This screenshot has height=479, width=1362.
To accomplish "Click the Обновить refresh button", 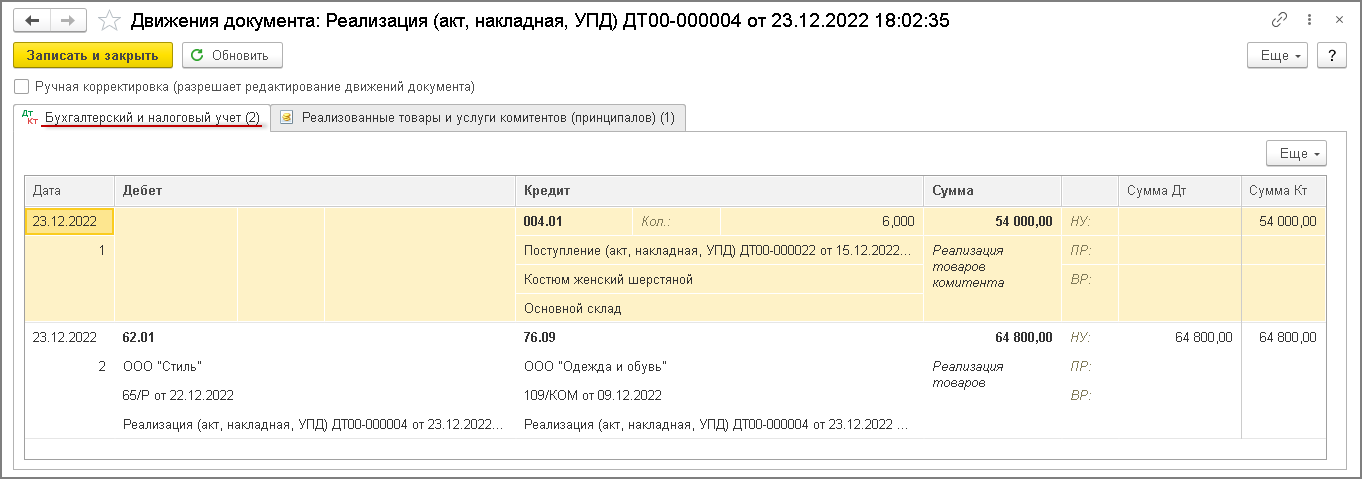I will coord(232,55).
